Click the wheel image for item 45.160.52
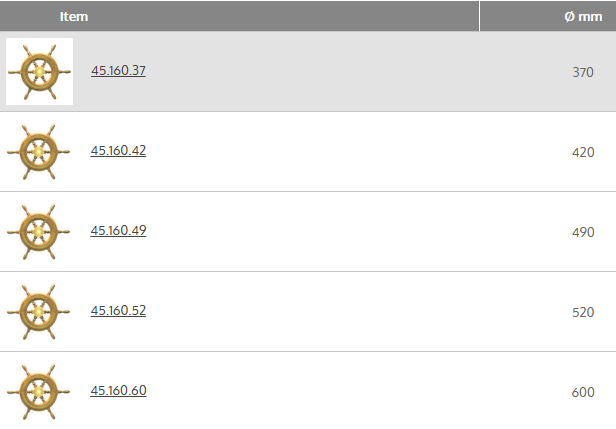This screenshot has height=429, width=616. [x=39, y=312]
